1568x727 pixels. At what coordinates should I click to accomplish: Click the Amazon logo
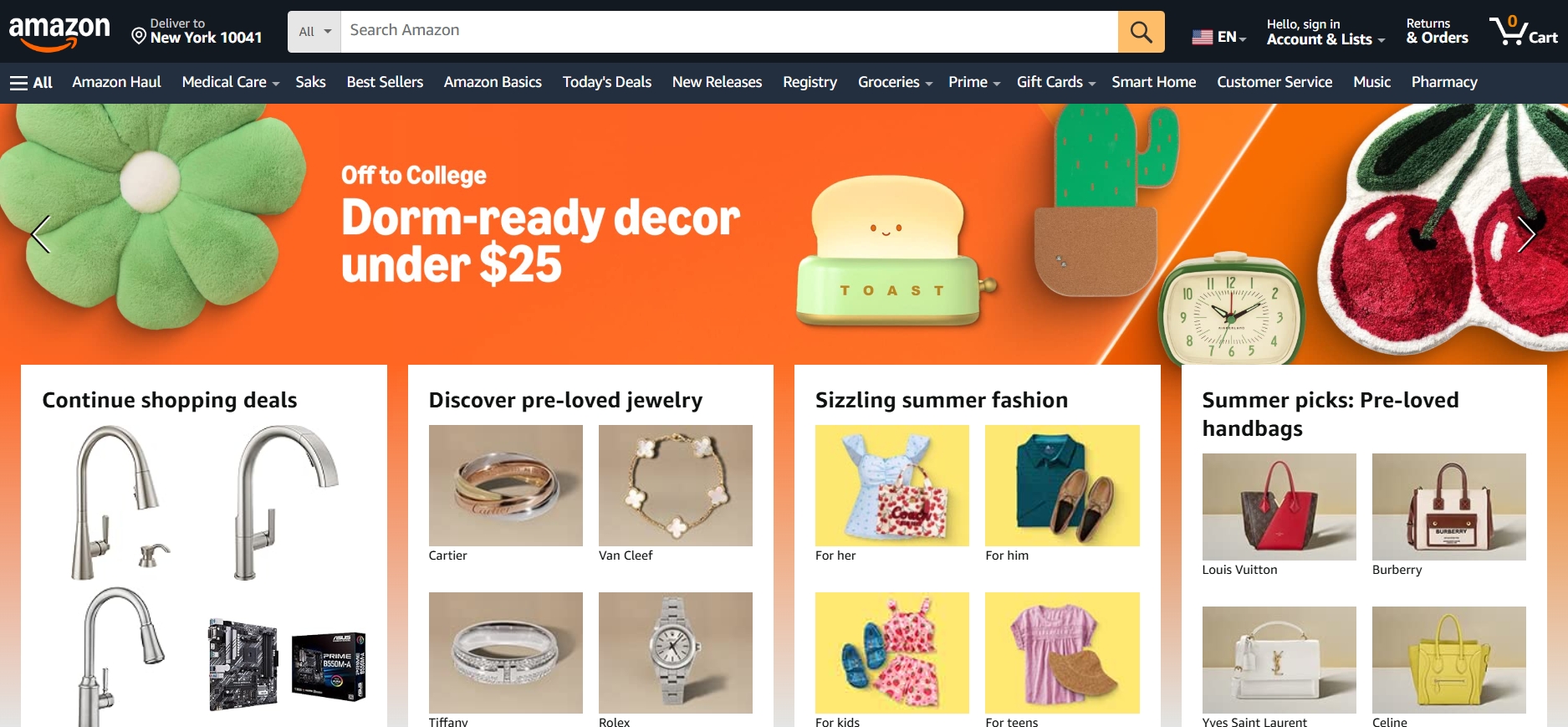(59, 33)
